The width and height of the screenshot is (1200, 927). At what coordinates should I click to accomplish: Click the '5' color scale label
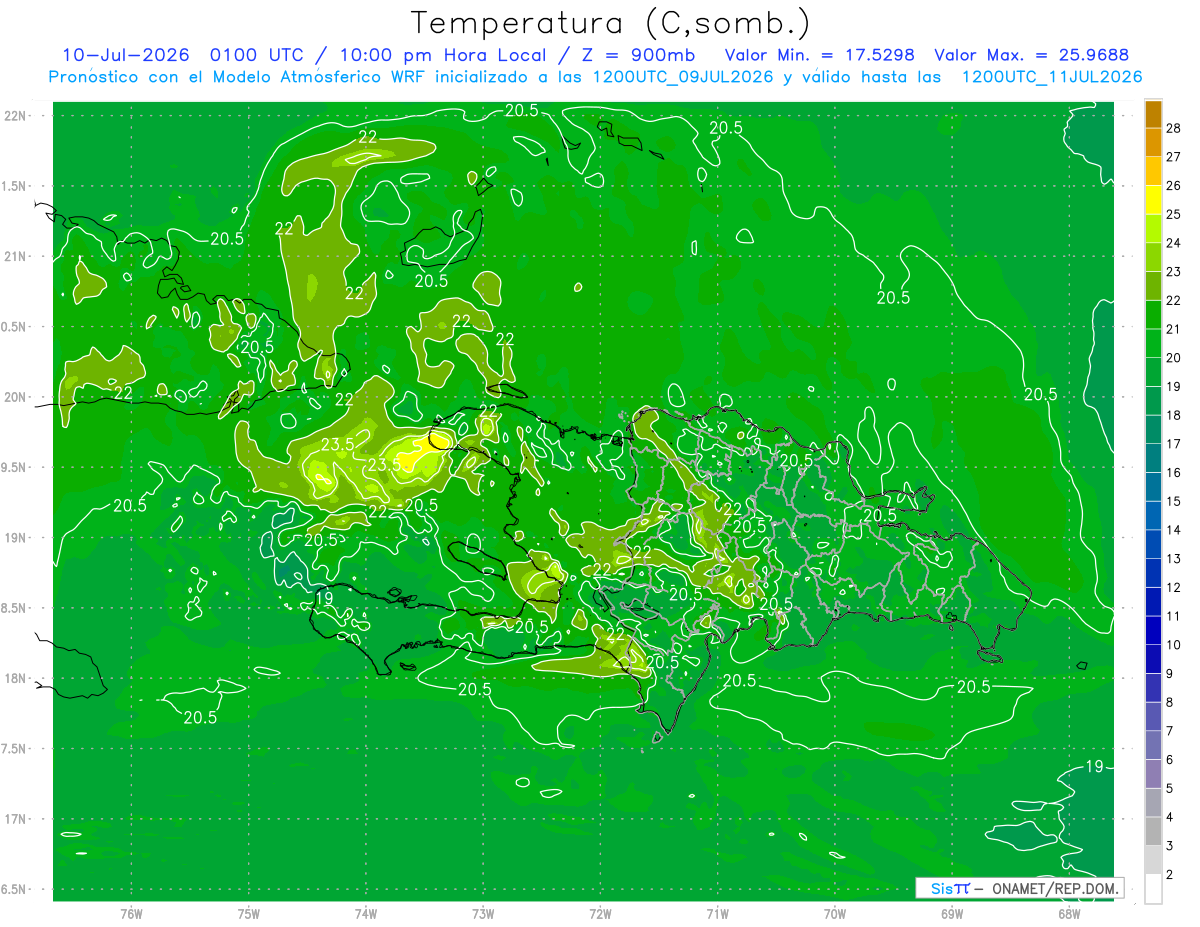[1171, 789]
